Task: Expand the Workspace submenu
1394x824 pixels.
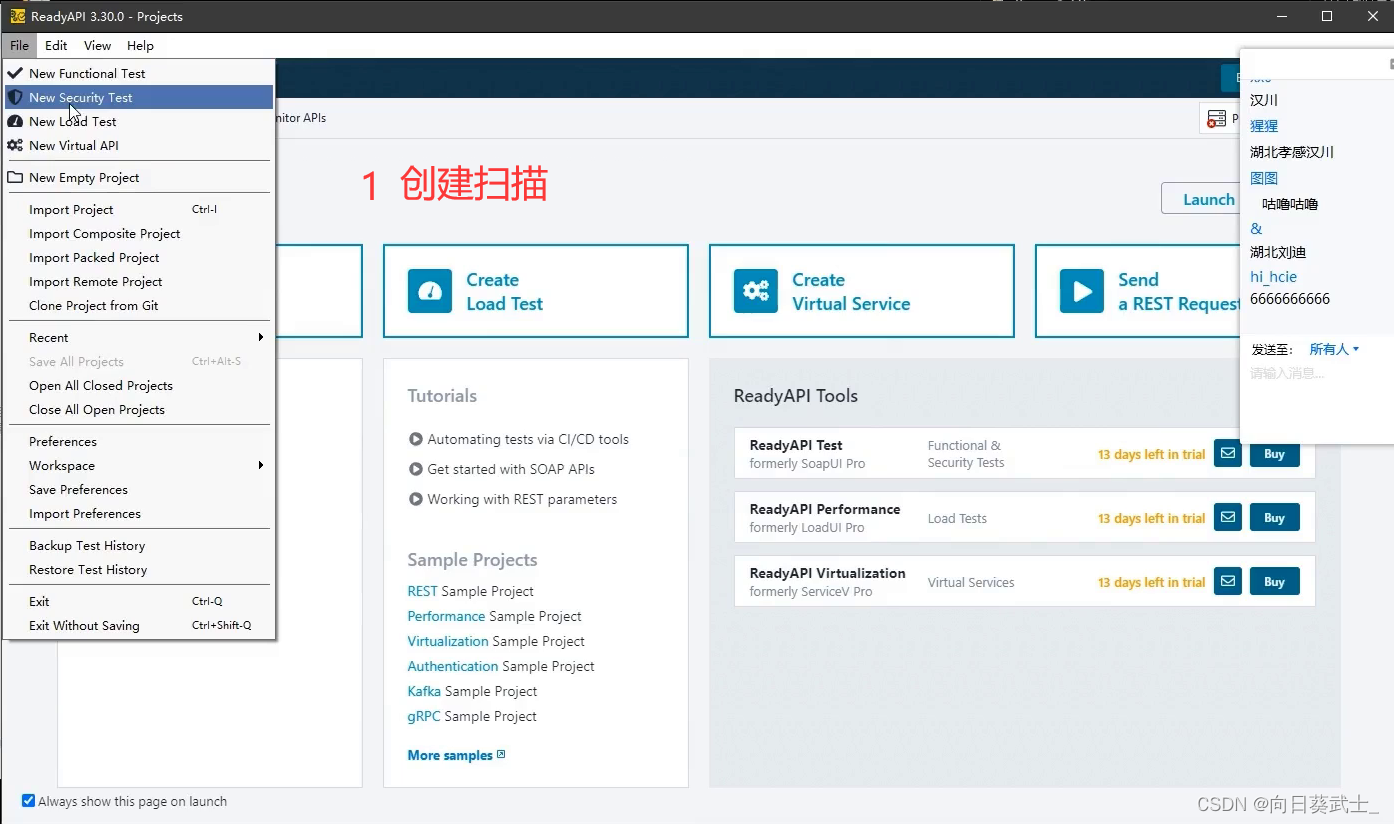Action: [138, 465]
